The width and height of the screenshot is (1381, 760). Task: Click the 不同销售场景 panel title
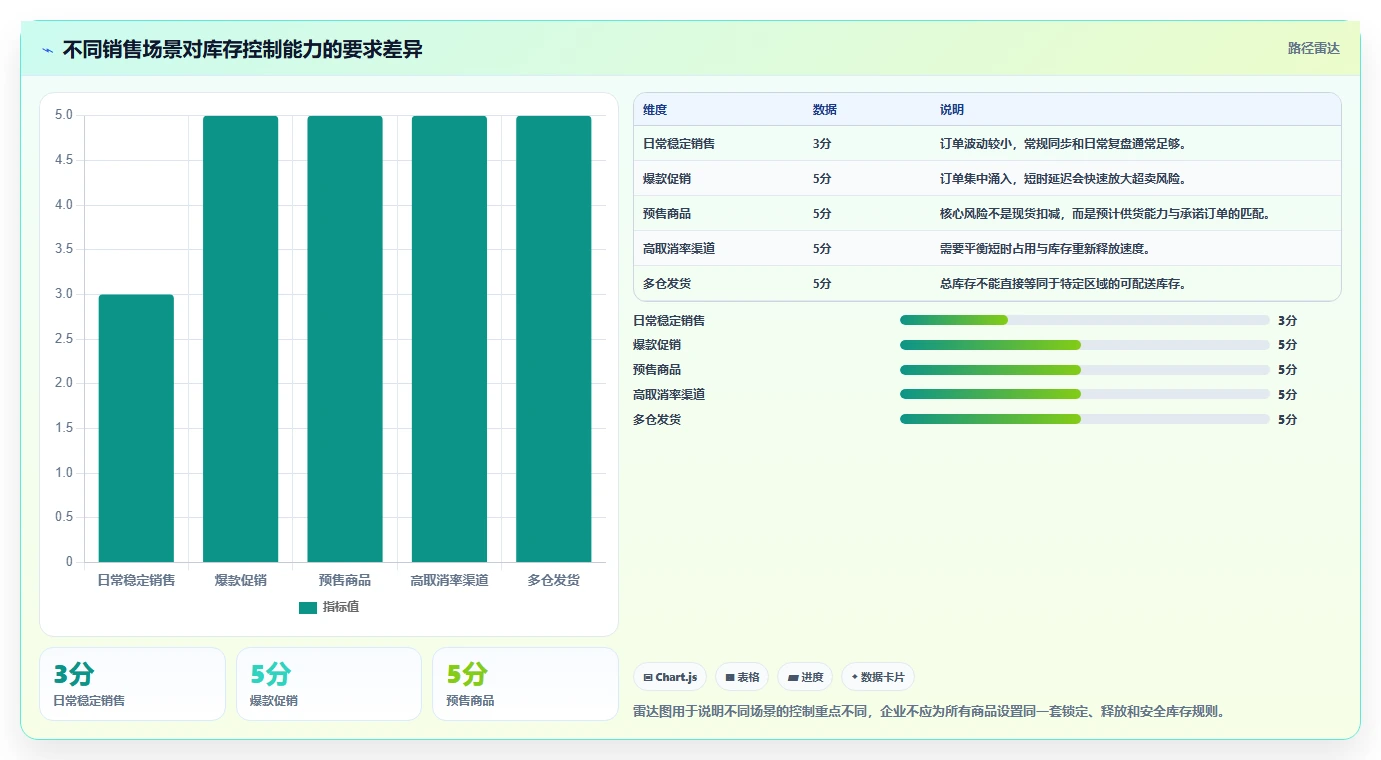click(243, 50)
